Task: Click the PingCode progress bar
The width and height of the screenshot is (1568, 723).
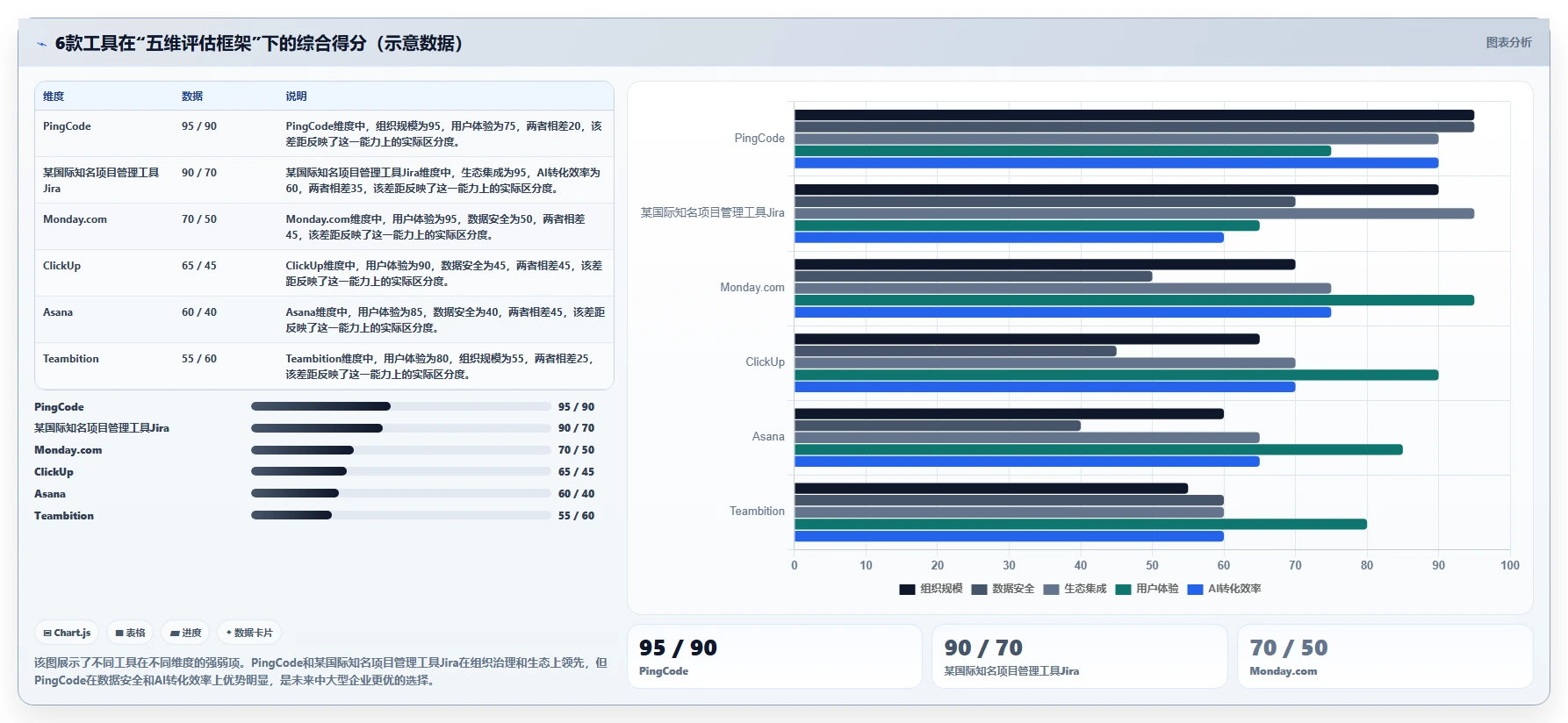Action: tap(401, 406)
